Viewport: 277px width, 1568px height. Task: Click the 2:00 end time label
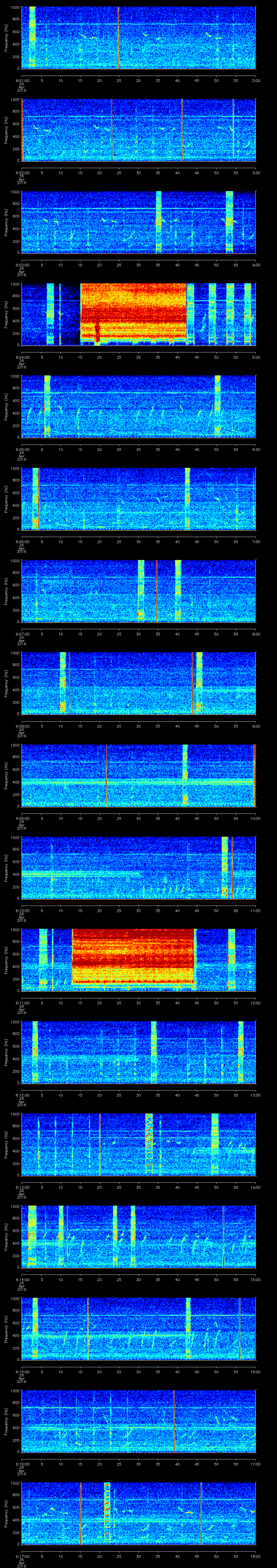pos(256,80)
